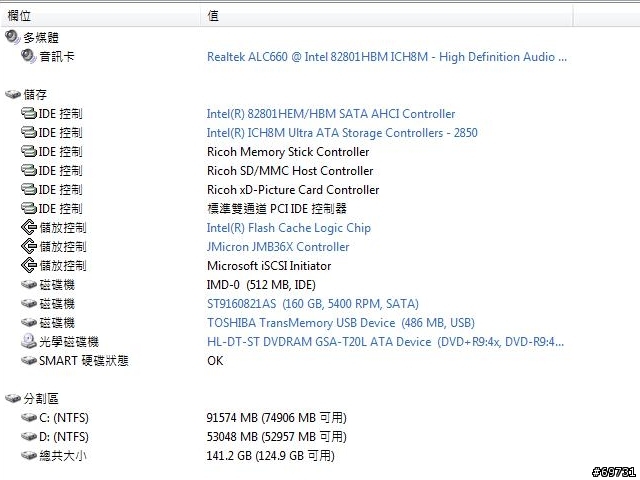Open the HL-DT-ST DVDRAM GSA-T20L ATA Device link

[385, 342]
